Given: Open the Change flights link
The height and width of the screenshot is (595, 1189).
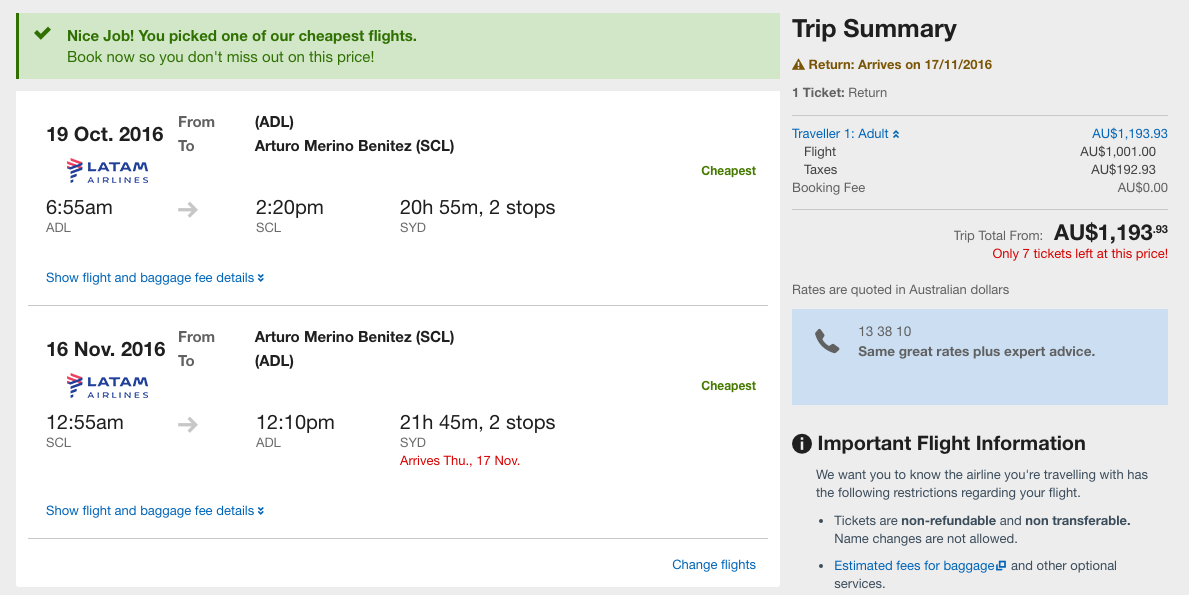Looking at the screenshot, I should pos(714,565).
